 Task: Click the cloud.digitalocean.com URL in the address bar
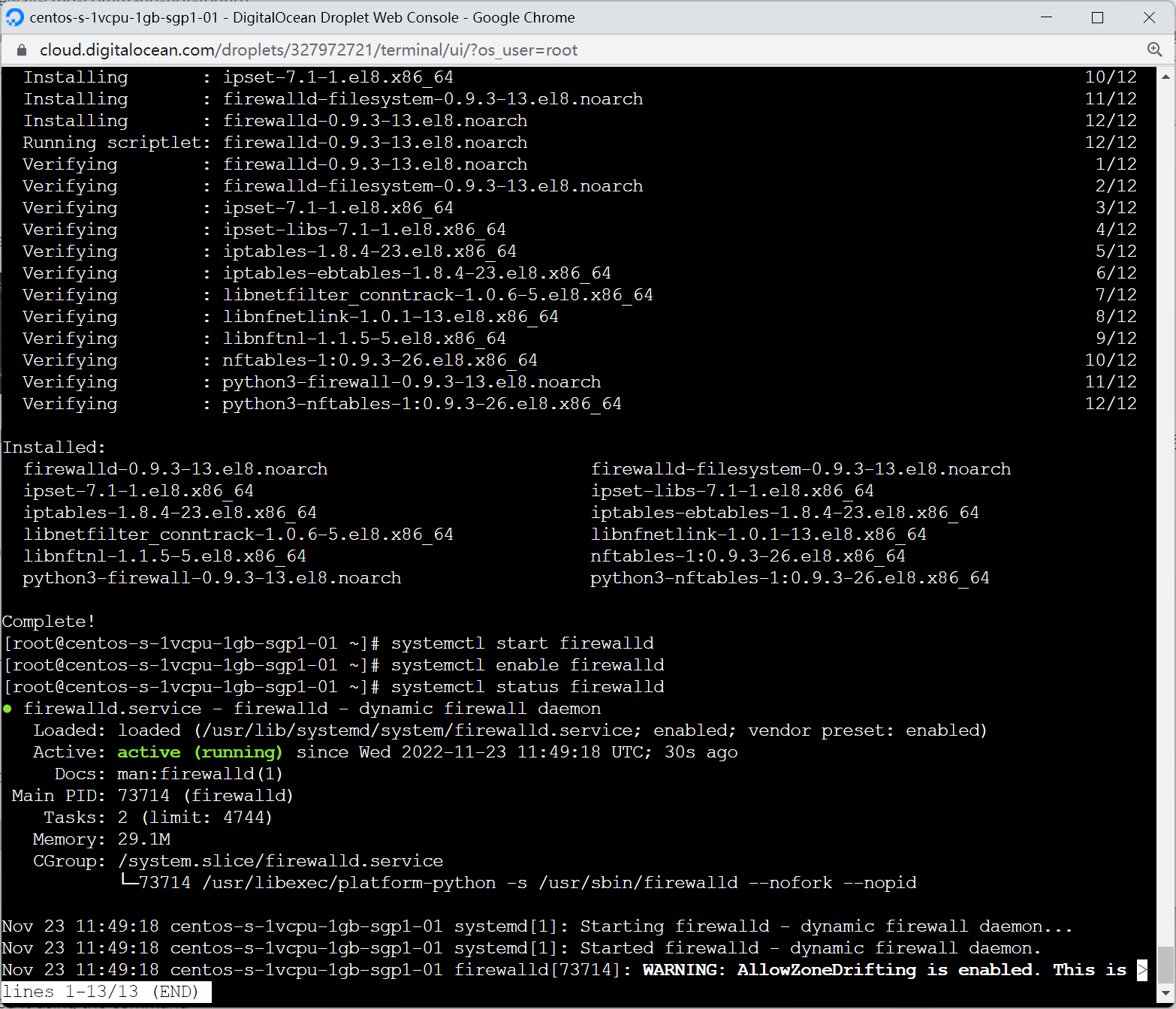point(308,50)
